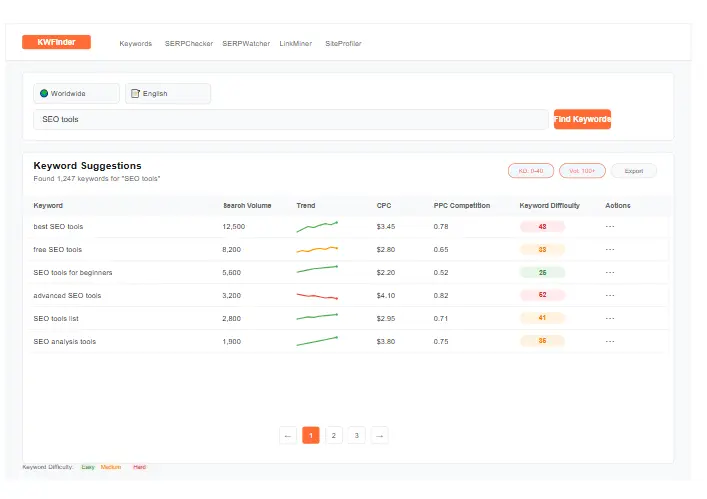This screenshot has width=707, height=499.
Task: Select the advanced SEO tools keyword
Action: pyautogui.click(x=67, y=295)
